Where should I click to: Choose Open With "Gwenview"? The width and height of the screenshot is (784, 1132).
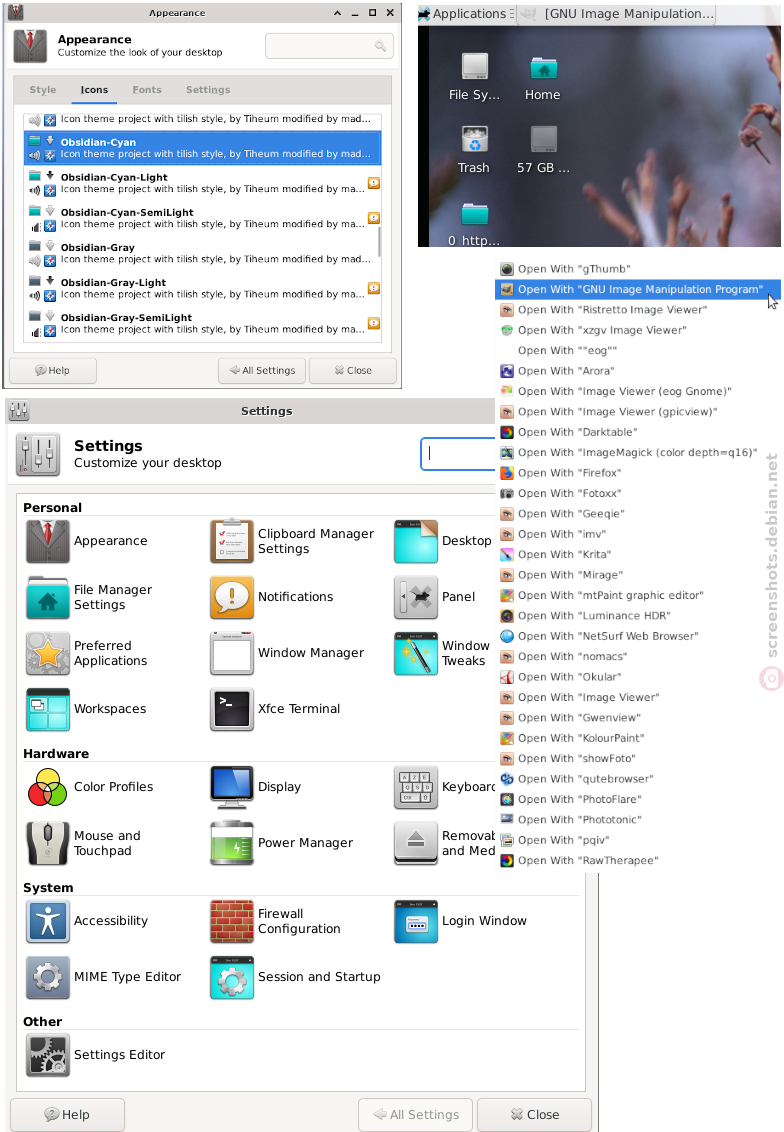click(x=637, y=718)
